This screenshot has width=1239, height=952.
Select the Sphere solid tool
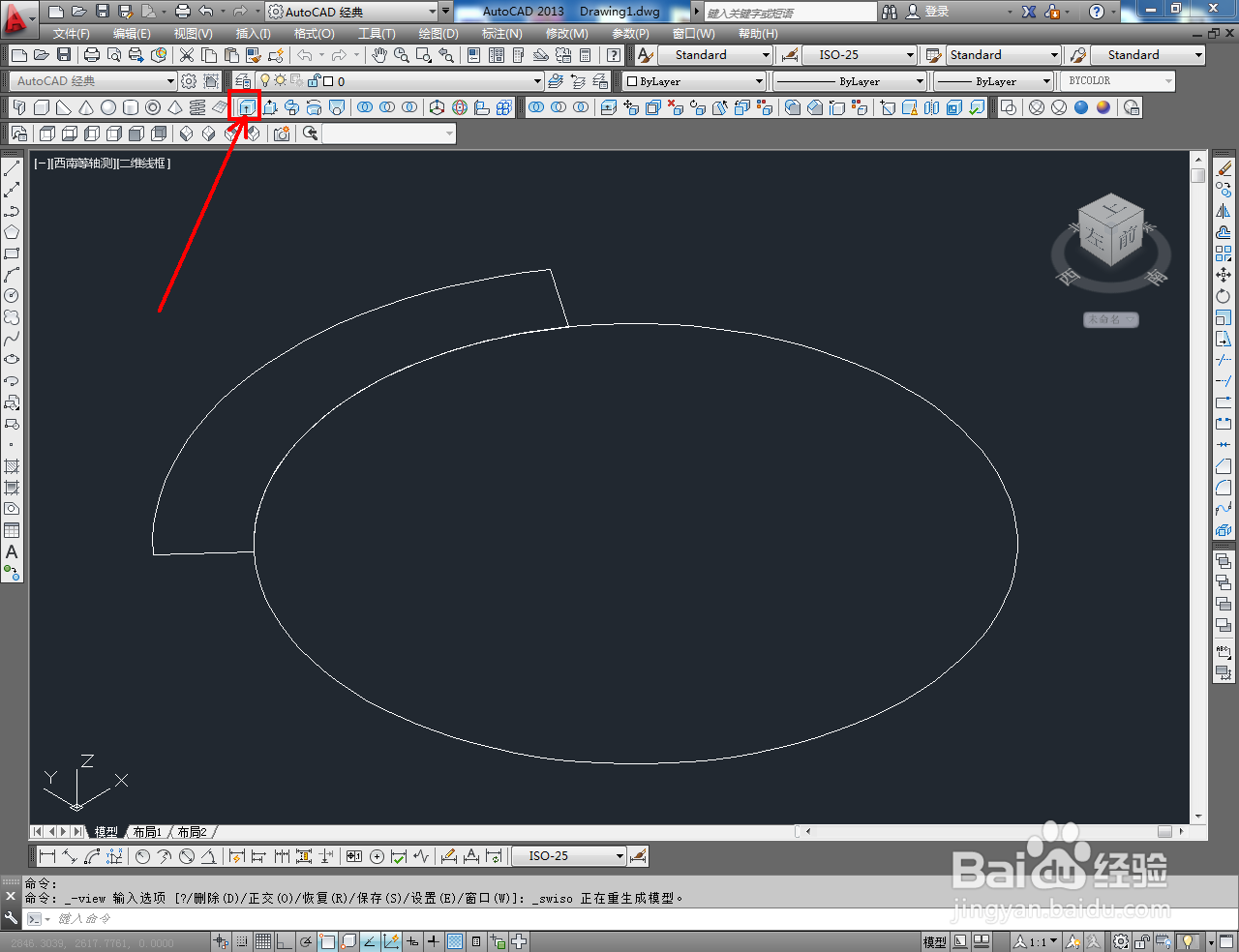tap(108, 107)
